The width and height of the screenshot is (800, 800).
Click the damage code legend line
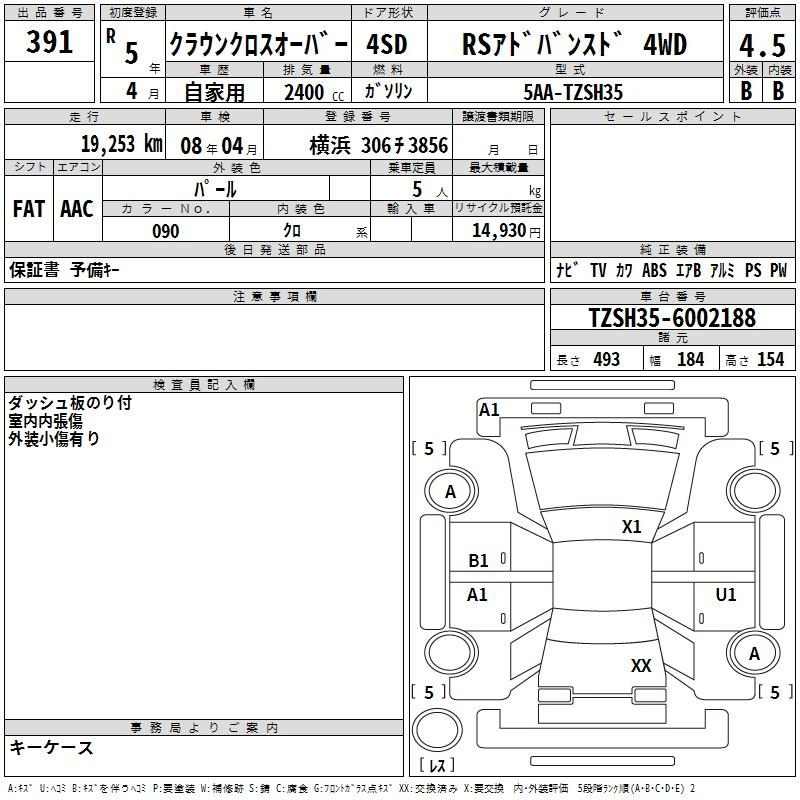(x=352, y=789)
